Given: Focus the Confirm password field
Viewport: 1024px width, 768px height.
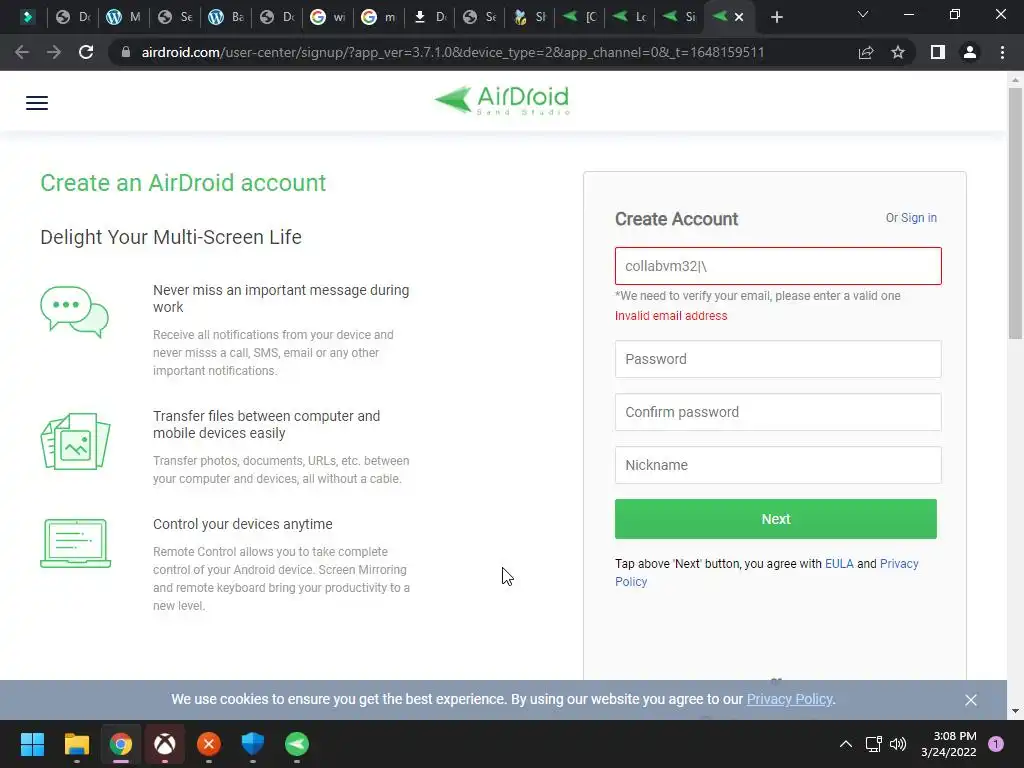Looking at the screenshot, I should 778,412.
